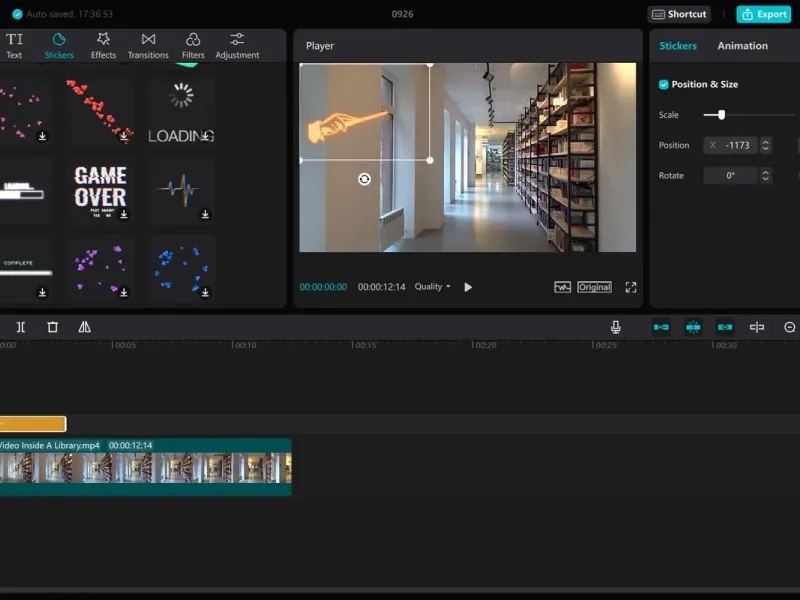Click the Mirror flip icon
800x600 pixels.
tap(84, 327)
